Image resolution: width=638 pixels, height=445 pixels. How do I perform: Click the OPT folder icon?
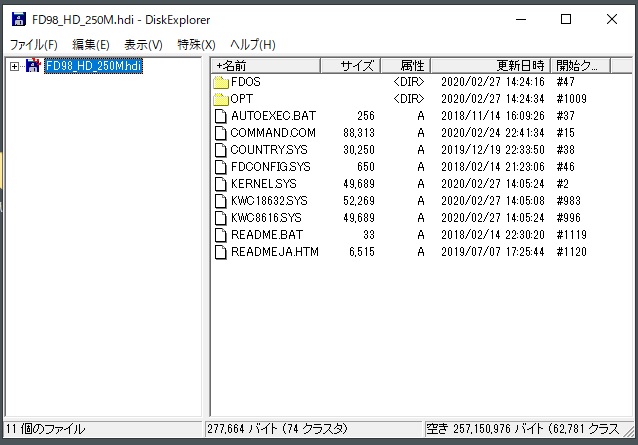click(221, 99)
